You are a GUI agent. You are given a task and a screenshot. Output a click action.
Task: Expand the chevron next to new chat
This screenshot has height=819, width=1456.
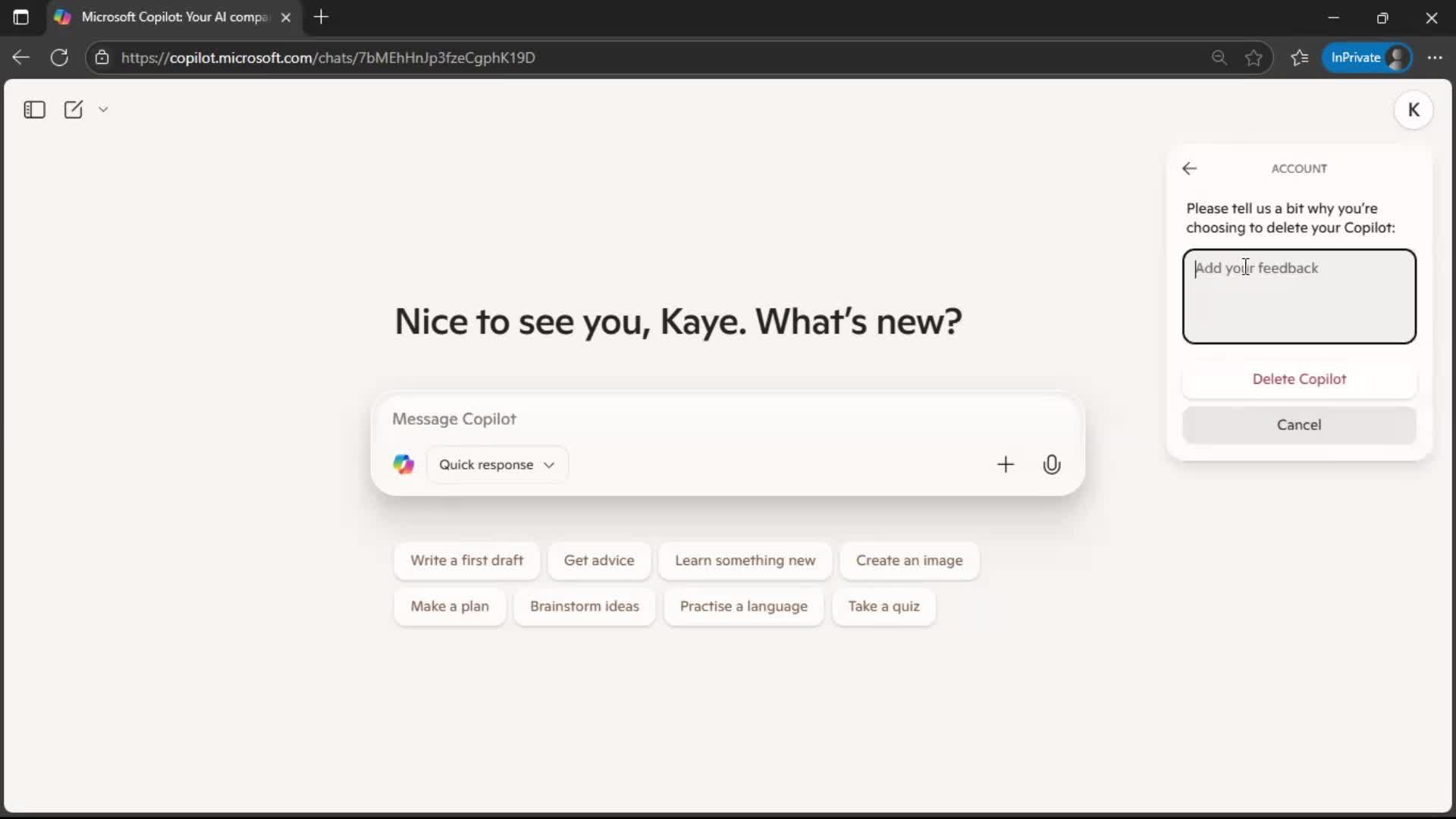coord(103,110)
